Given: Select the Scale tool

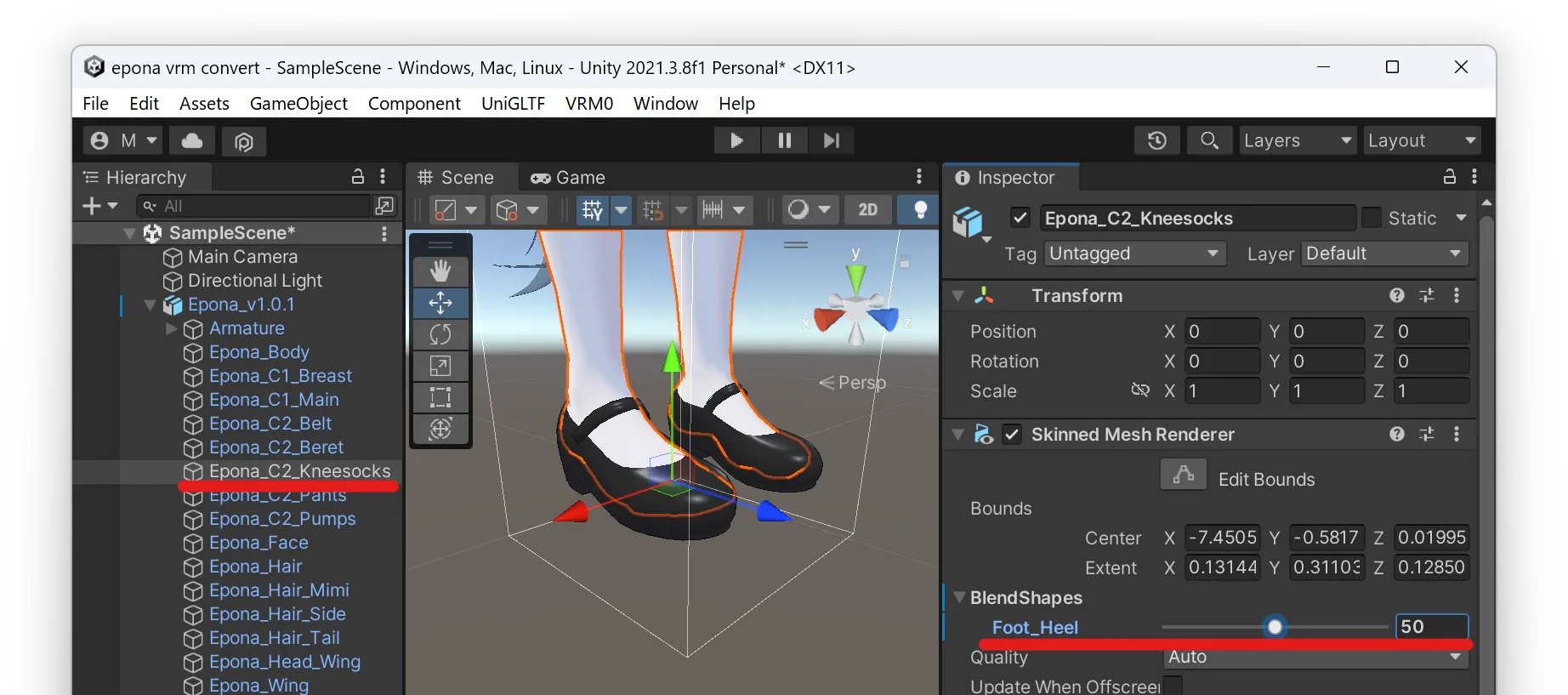Looking at the screenshot, I should coord(440,366).
